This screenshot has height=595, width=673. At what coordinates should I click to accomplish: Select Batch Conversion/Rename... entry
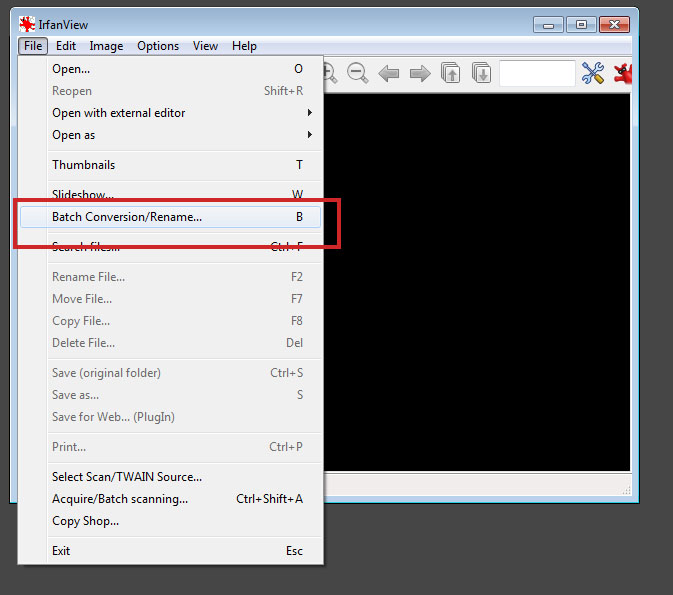point(170,217)
